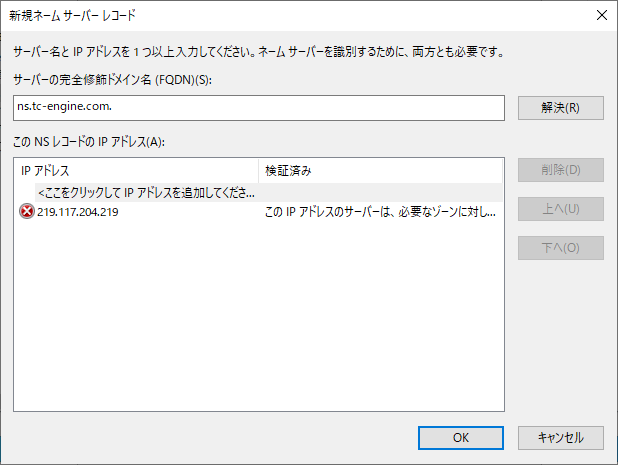Click the 上へ(U) move up button
Image resolution: width=618 pixels, height=465 pixels.
tap(560, 209)
